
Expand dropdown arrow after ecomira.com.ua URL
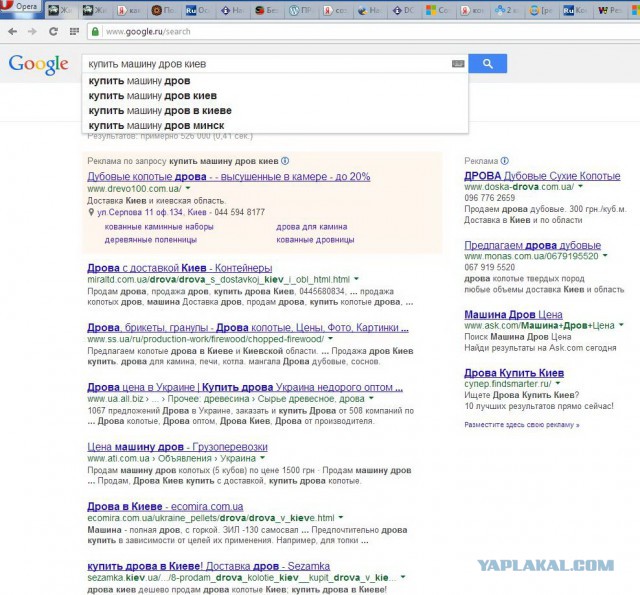(341, 517)
